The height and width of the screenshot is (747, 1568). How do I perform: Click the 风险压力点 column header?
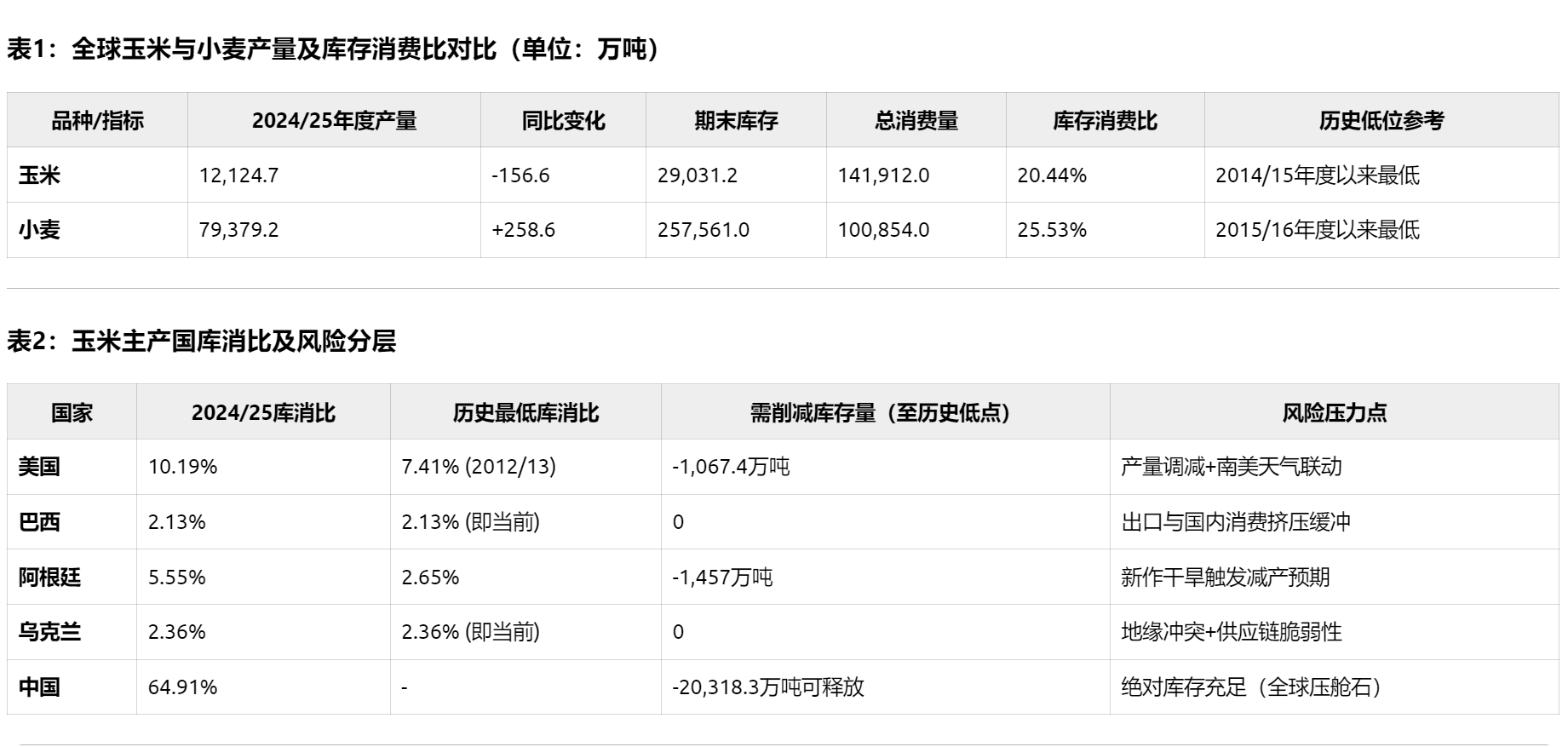pos(1334,413)
